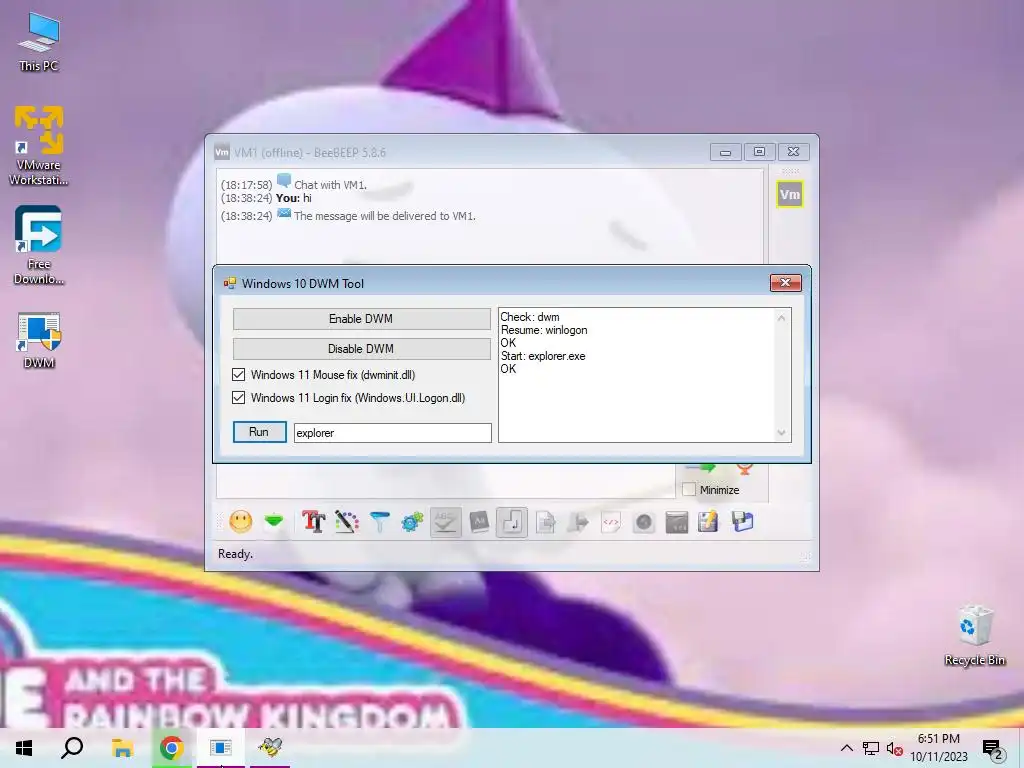The image size is (1024, 768).
Task: Click the taskbar clock showing 6:51 PM
Action: click(938, 748)
